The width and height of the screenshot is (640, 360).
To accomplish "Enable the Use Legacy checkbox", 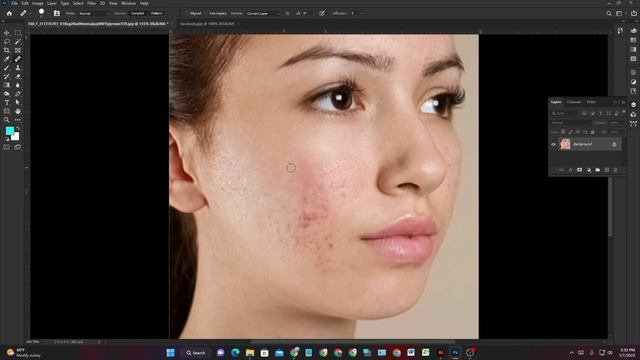I will point(206,13).
